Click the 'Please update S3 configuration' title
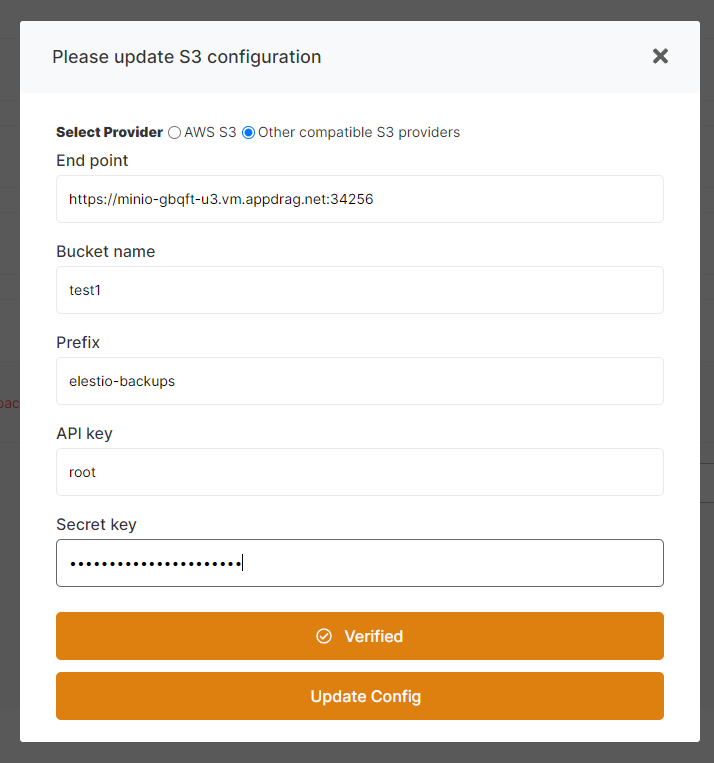 [187, 57]
